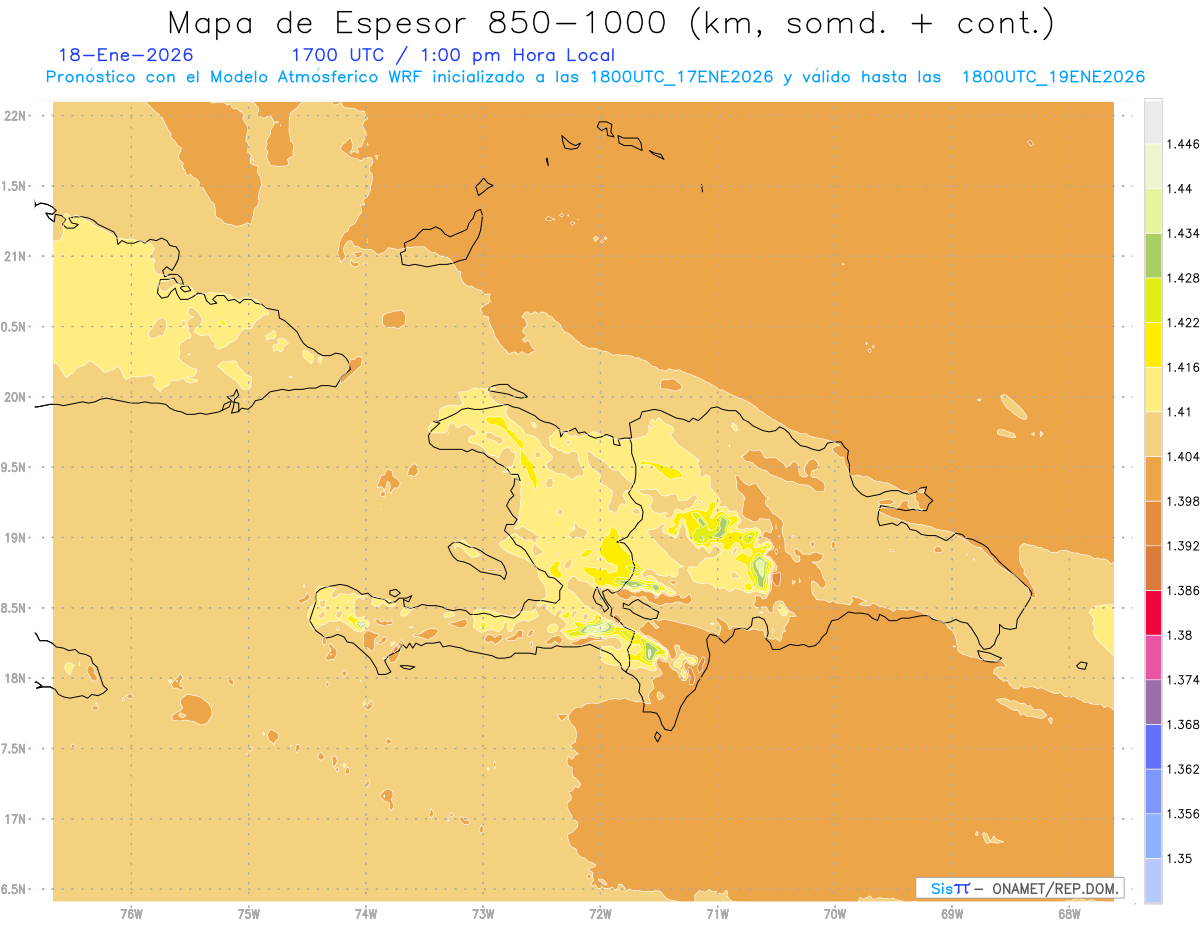Click the 69W longitude label
The height and width of the screenshot is (927, 1200).
coord(952,913)
